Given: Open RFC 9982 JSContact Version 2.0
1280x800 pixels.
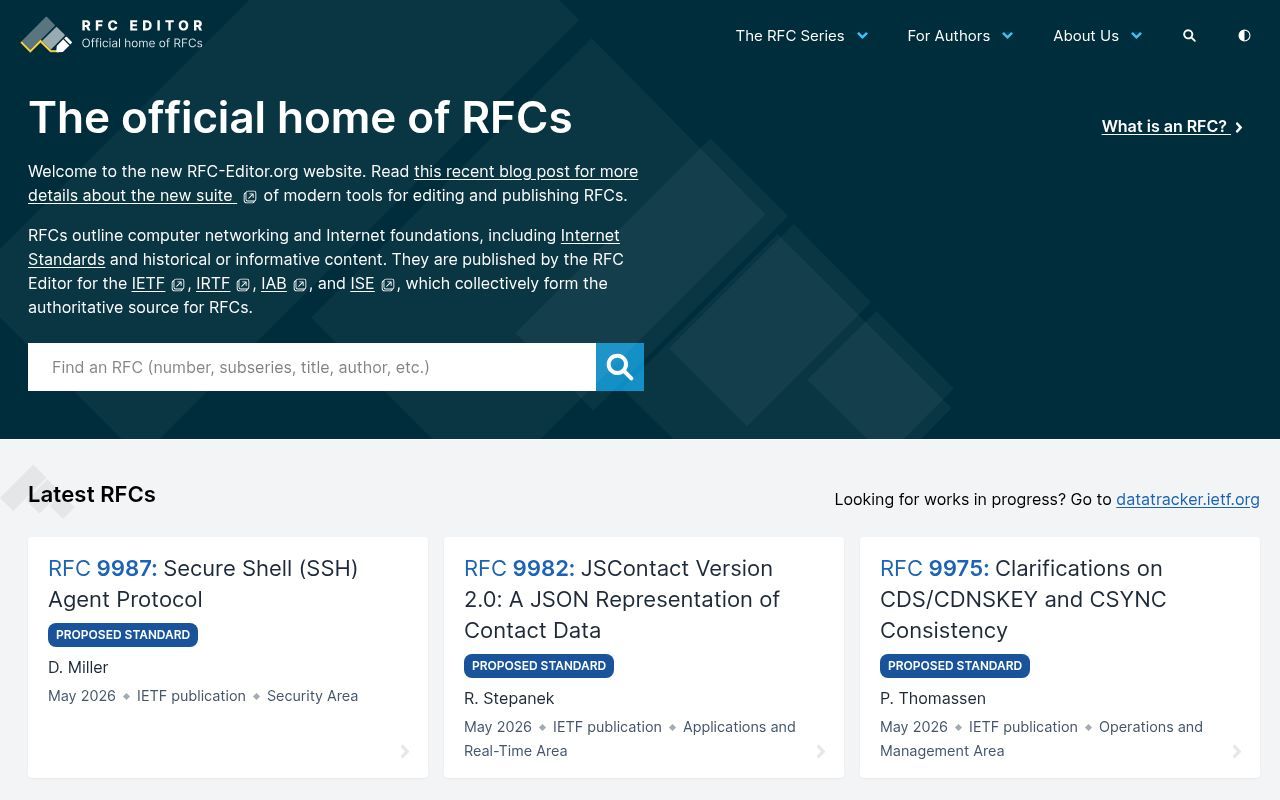Looking at the screenshot, I should (622, 599).
